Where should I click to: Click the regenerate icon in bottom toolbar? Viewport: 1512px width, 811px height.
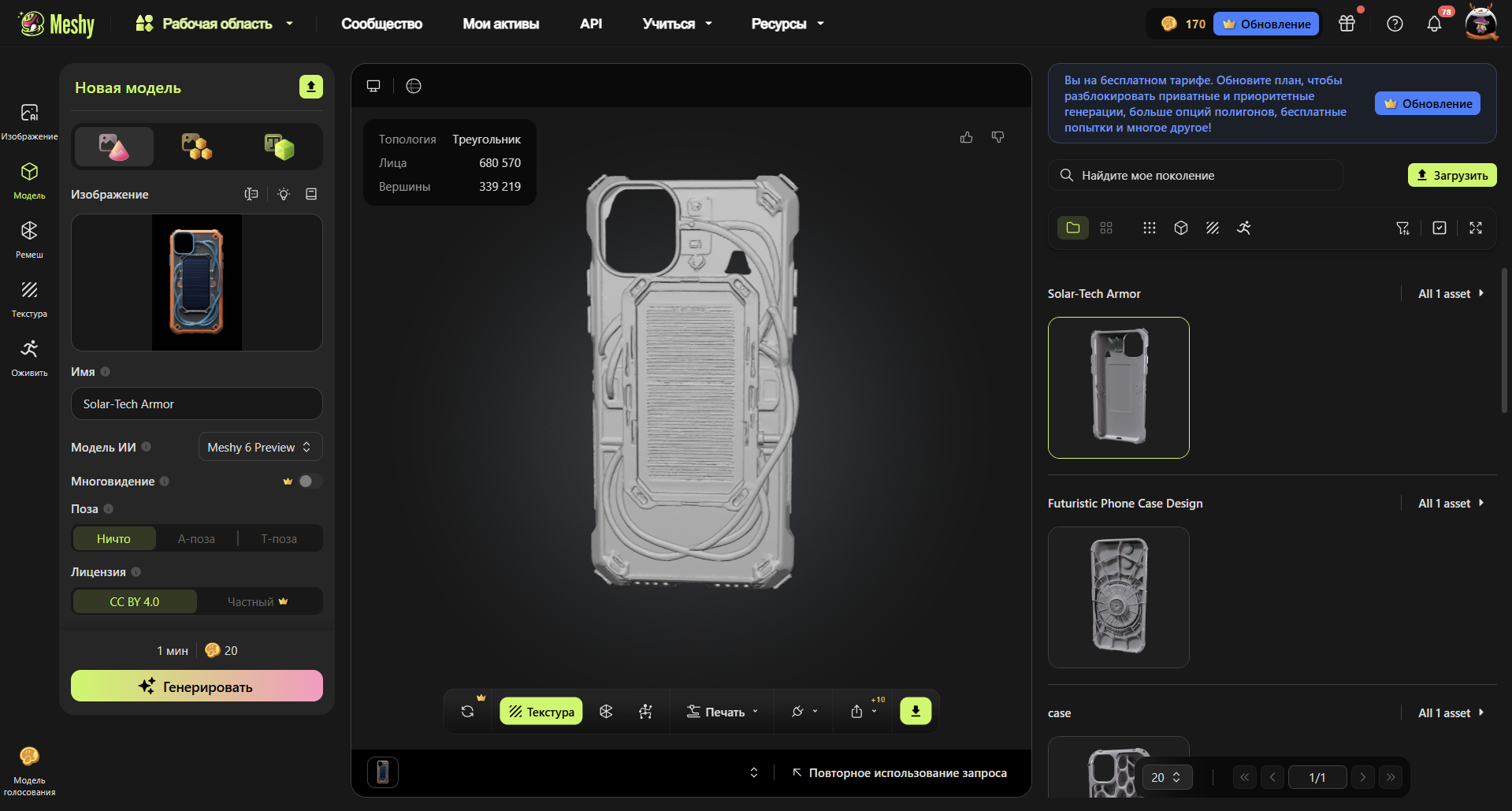(x=468, y=711)
